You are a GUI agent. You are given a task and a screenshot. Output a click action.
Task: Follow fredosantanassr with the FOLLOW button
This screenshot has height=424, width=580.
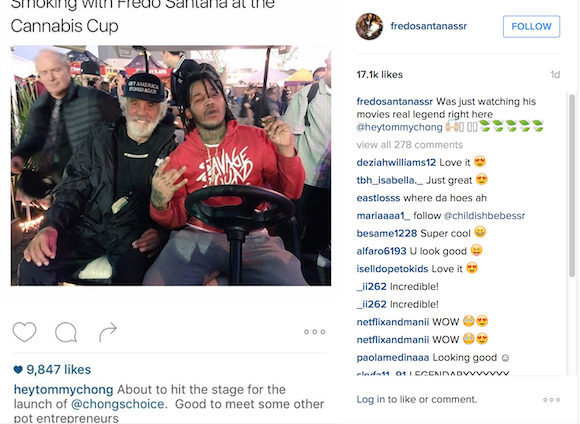531,26
